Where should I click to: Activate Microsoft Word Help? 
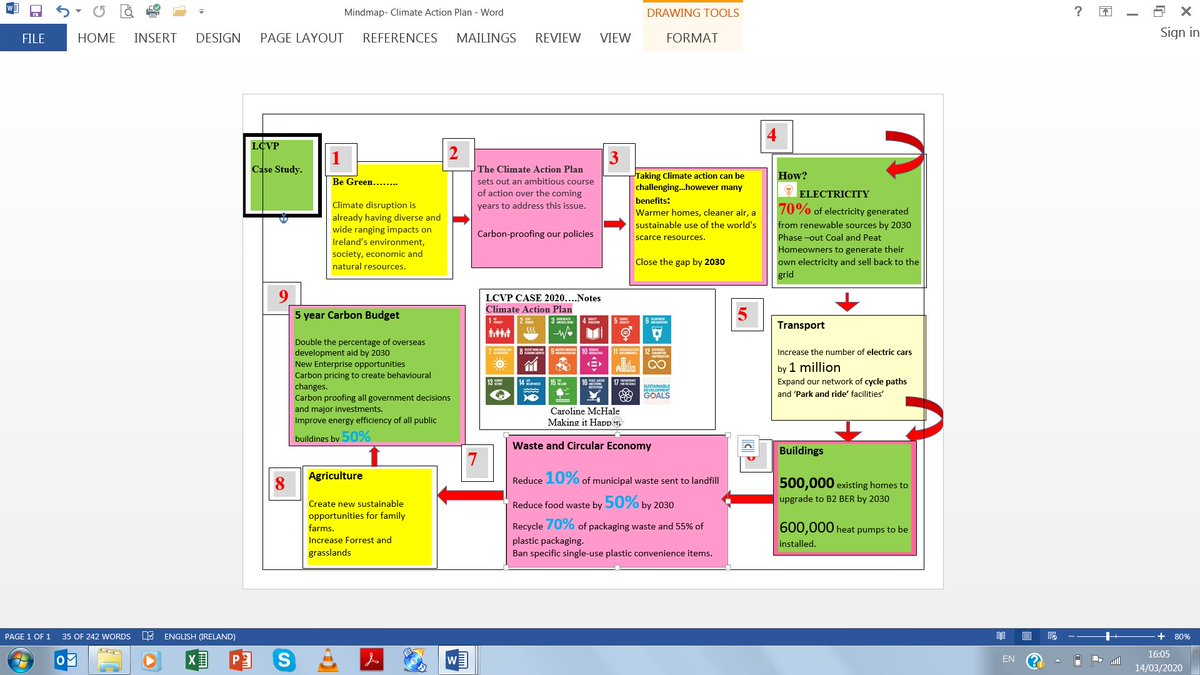click(x=1078, y=10)
